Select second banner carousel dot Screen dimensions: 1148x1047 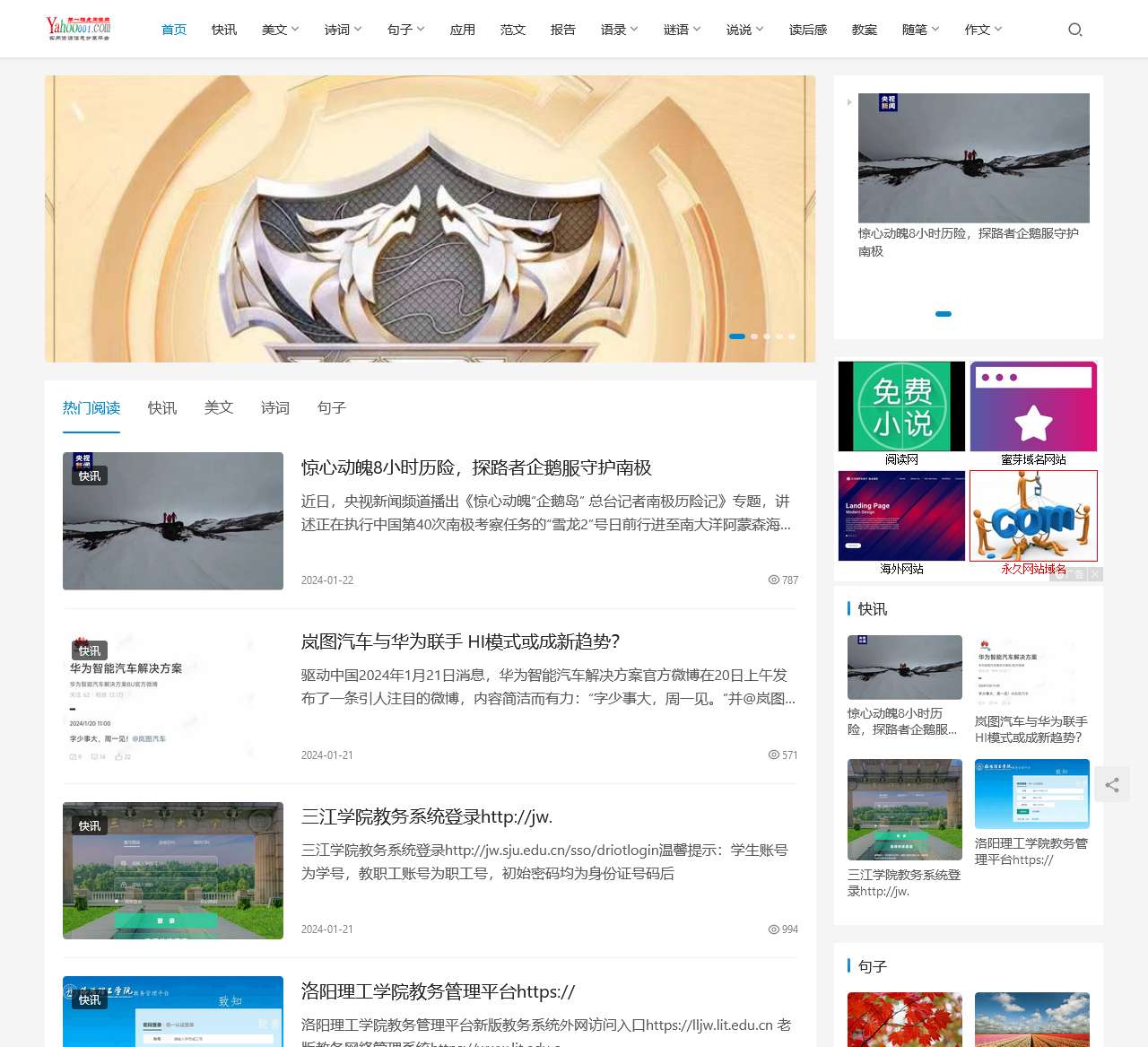tap(754, 336)
